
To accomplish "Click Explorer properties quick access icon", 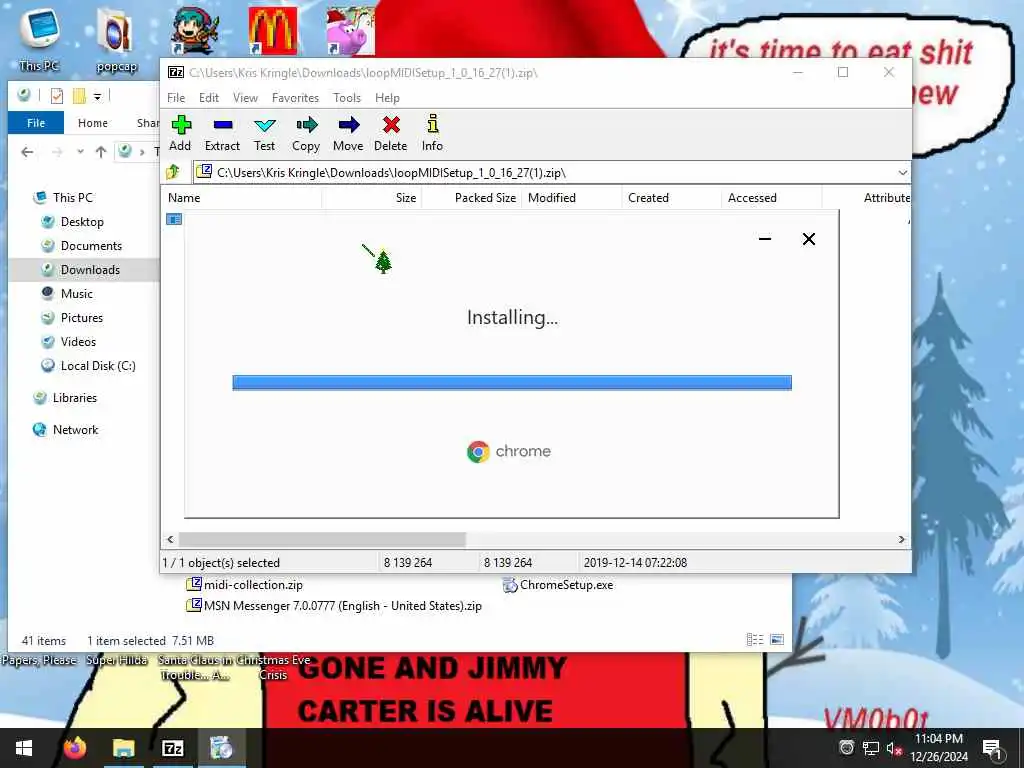I will coord(57,96).
